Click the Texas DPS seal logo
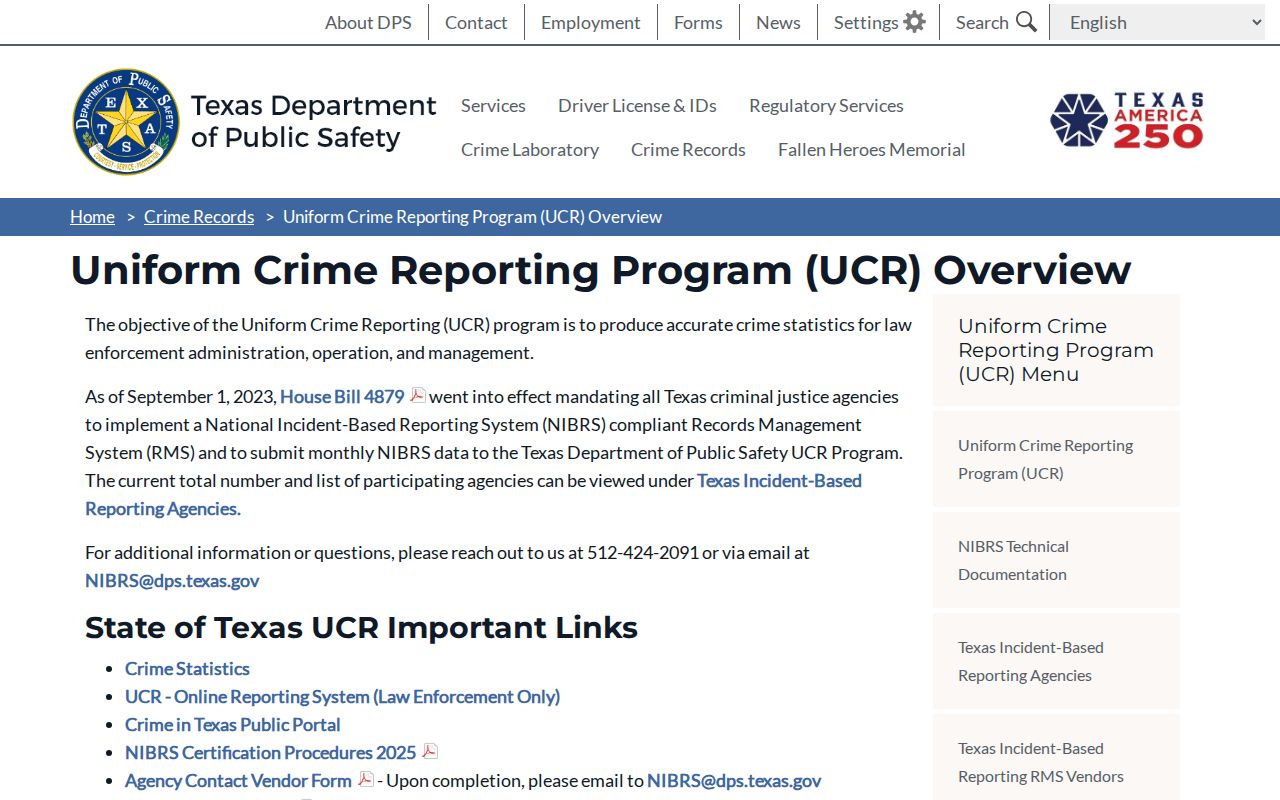The height and width of the screenshot is (800, 1280). [x=126, y=122]
